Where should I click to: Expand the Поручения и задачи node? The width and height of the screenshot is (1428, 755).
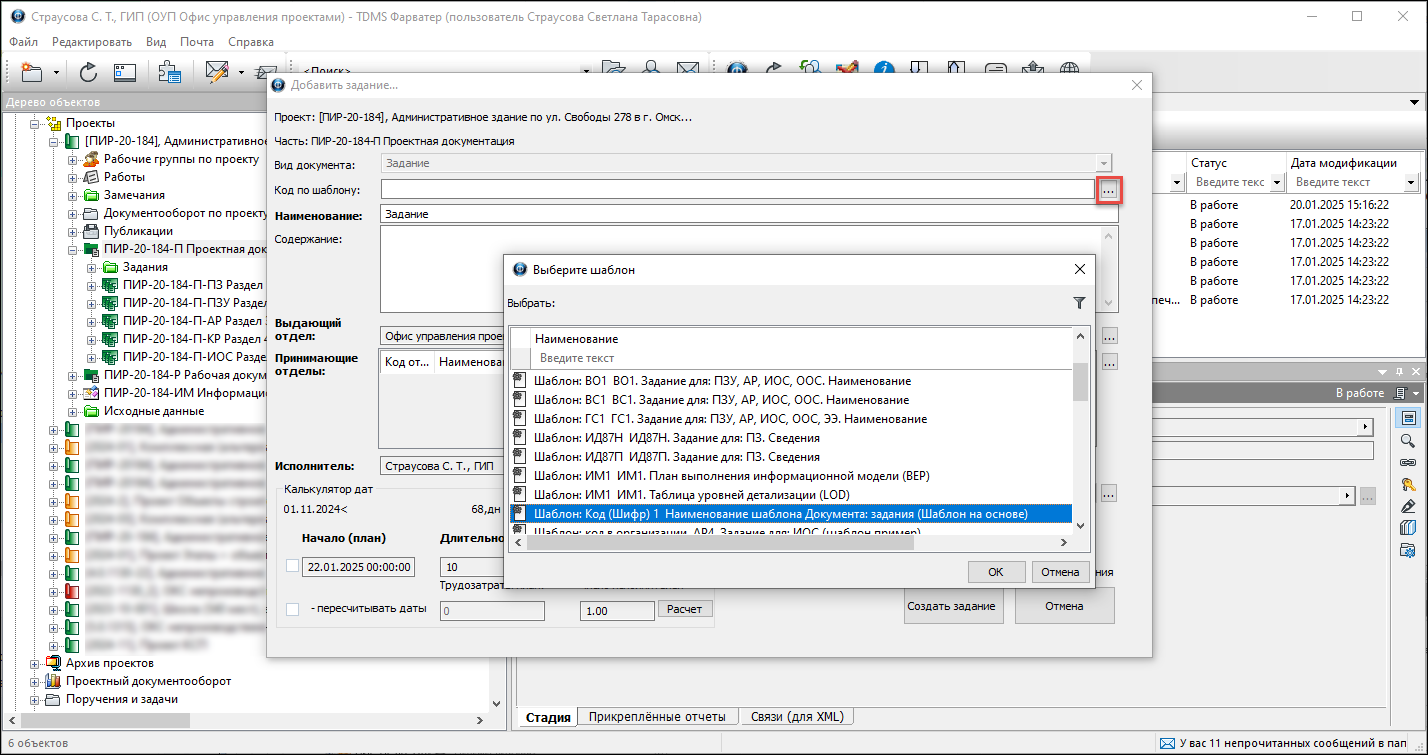point(35,699)
